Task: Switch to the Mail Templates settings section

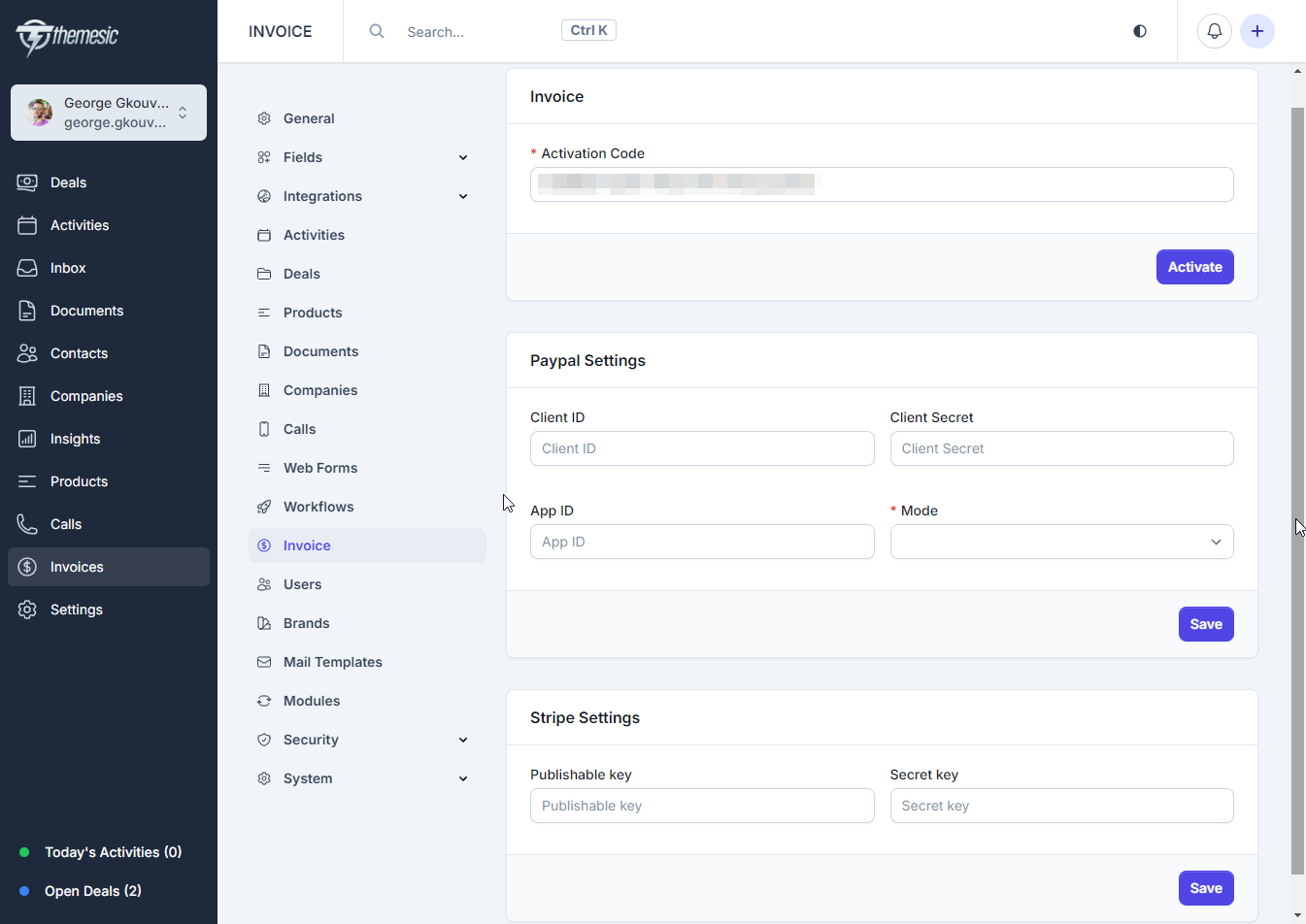Action: [332, 661]
